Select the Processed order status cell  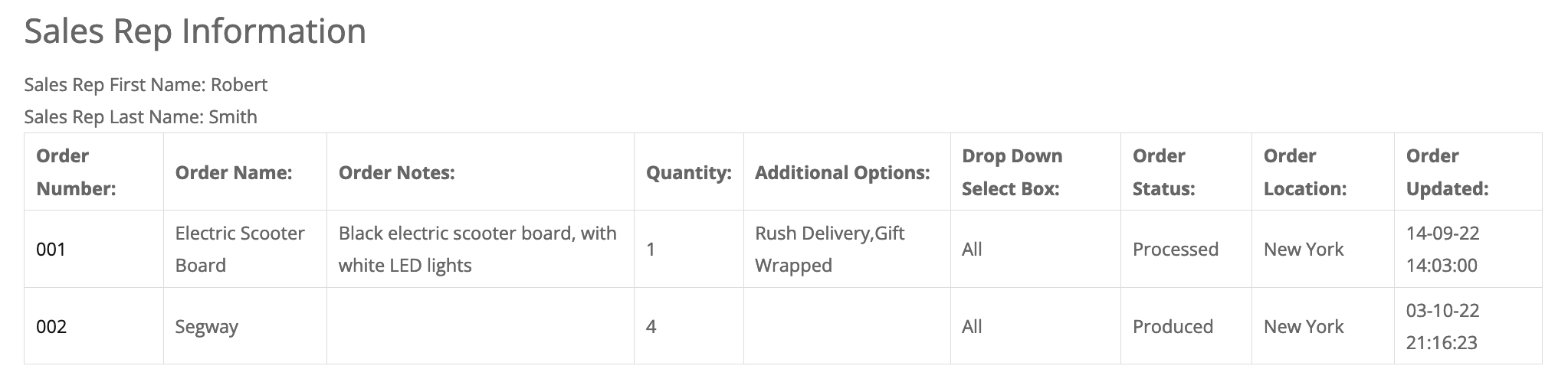point(1176,250)
